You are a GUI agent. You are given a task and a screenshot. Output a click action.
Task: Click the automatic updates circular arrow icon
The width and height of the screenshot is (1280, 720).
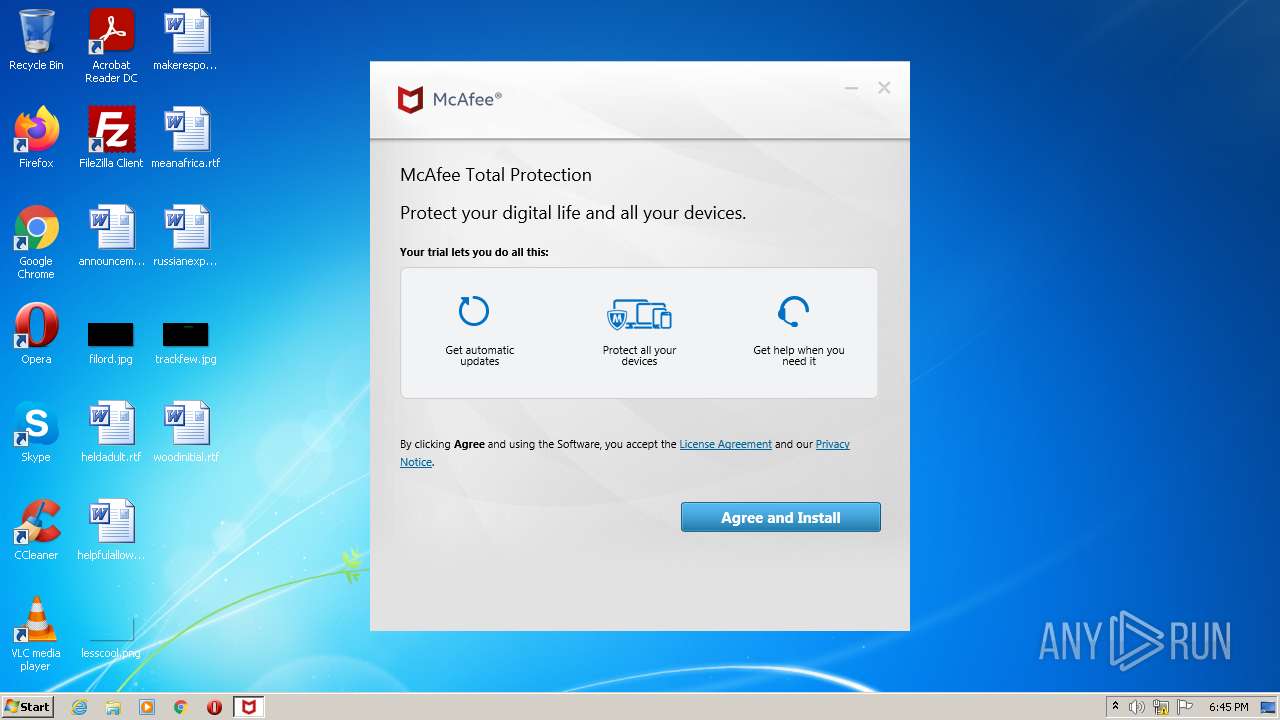click(x=474, y=311)
